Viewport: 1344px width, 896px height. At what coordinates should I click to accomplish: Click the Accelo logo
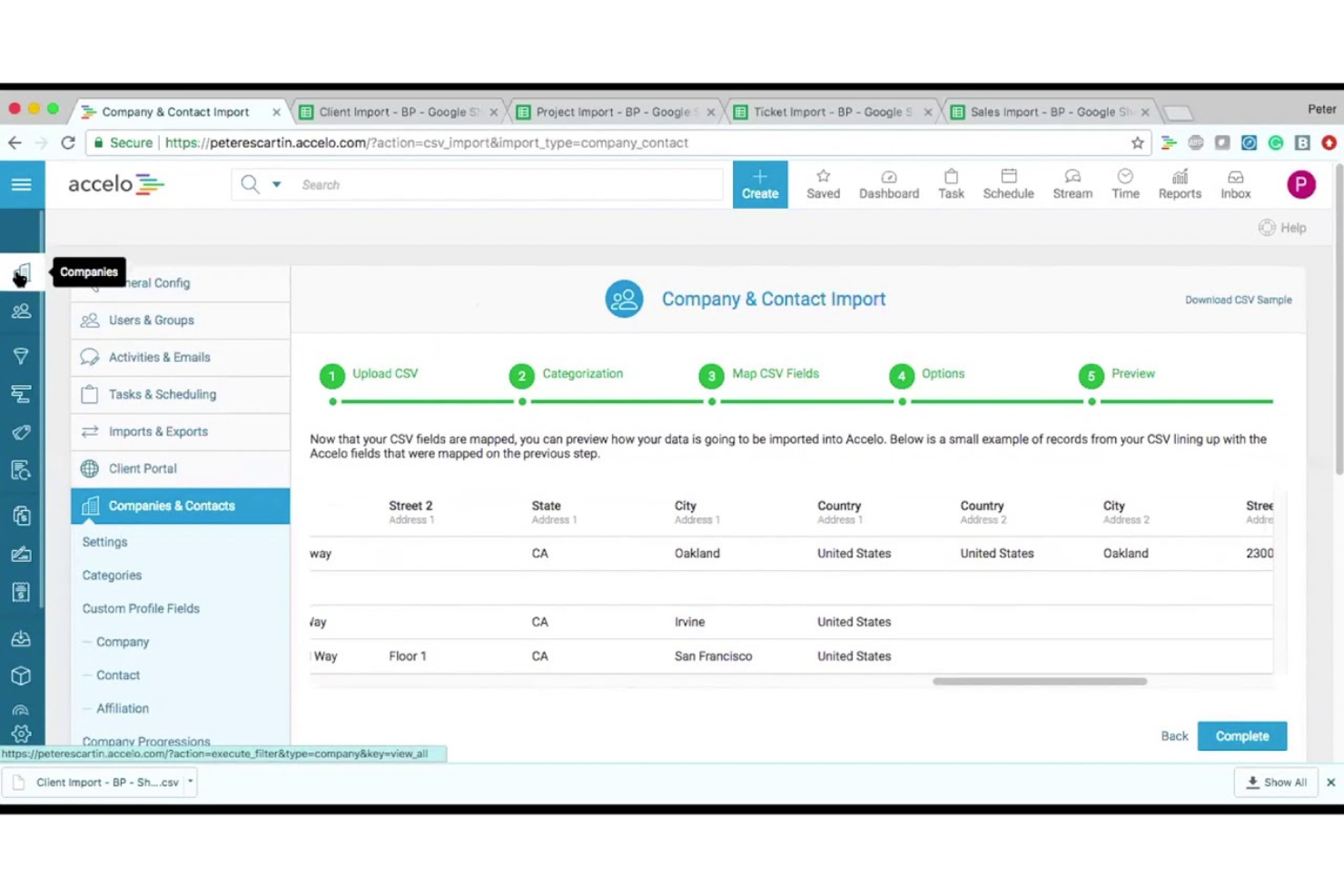click(x=116, y=184)
